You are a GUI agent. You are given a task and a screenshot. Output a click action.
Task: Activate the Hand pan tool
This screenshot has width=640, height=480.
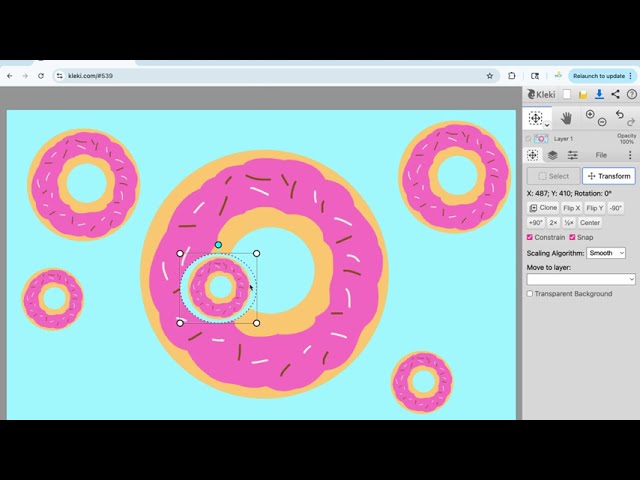coord(566,118)
